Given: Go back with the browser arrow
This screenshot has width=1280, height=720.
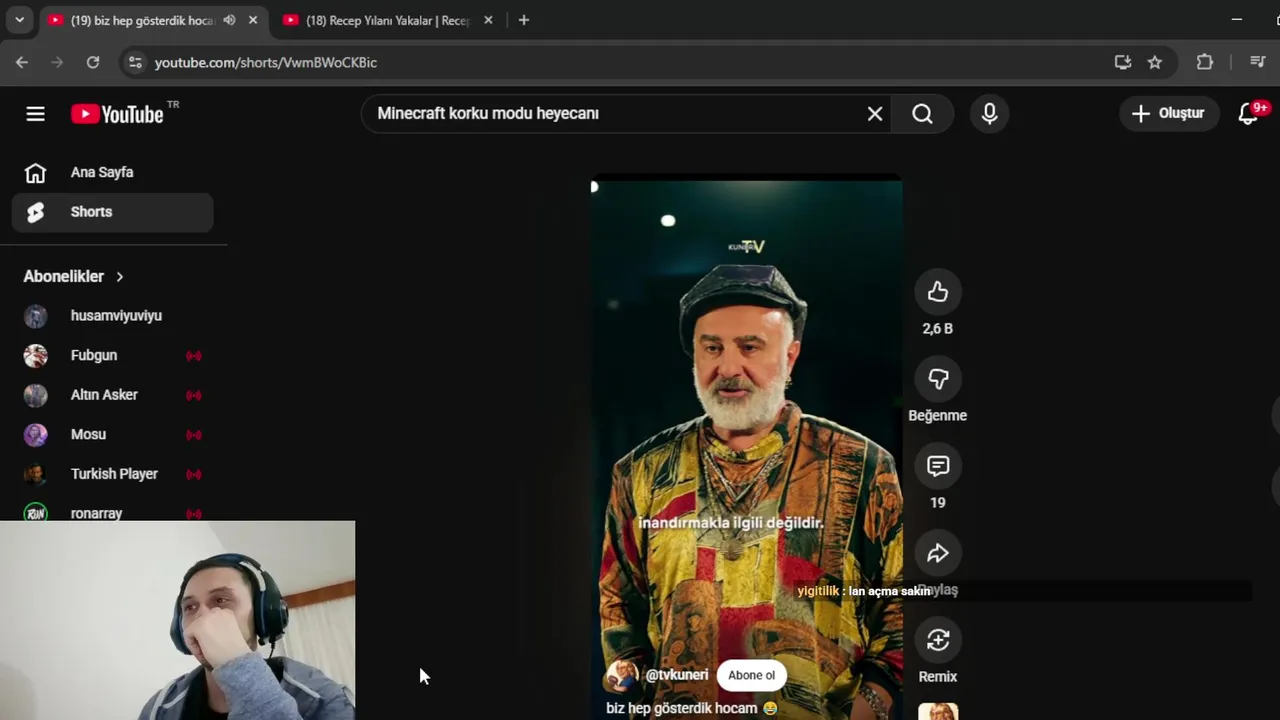Looking at the screenshot, I should 22,62.
